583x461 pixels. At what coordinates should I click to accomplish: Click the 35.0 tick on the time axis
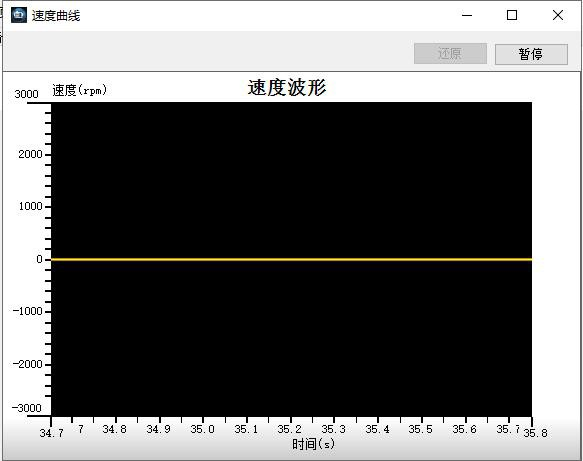tap(202, 429)
